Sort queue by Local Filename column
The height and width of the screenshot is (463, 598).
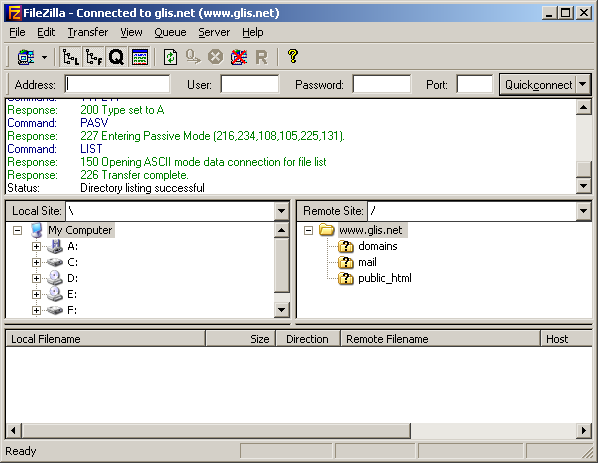click(106, 339)
